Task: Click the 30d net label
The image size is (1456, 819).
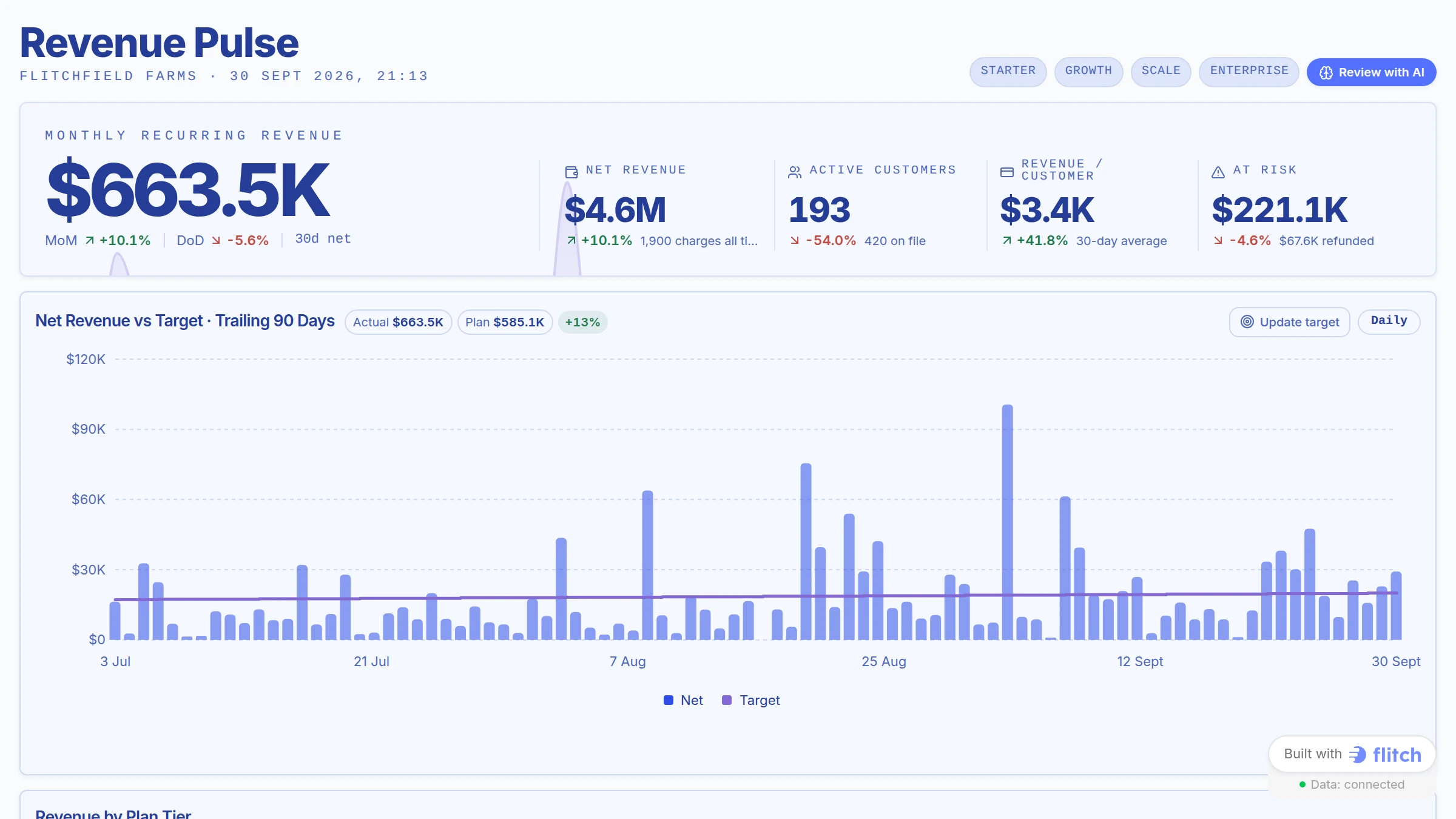Action: (x=323, y=239)
